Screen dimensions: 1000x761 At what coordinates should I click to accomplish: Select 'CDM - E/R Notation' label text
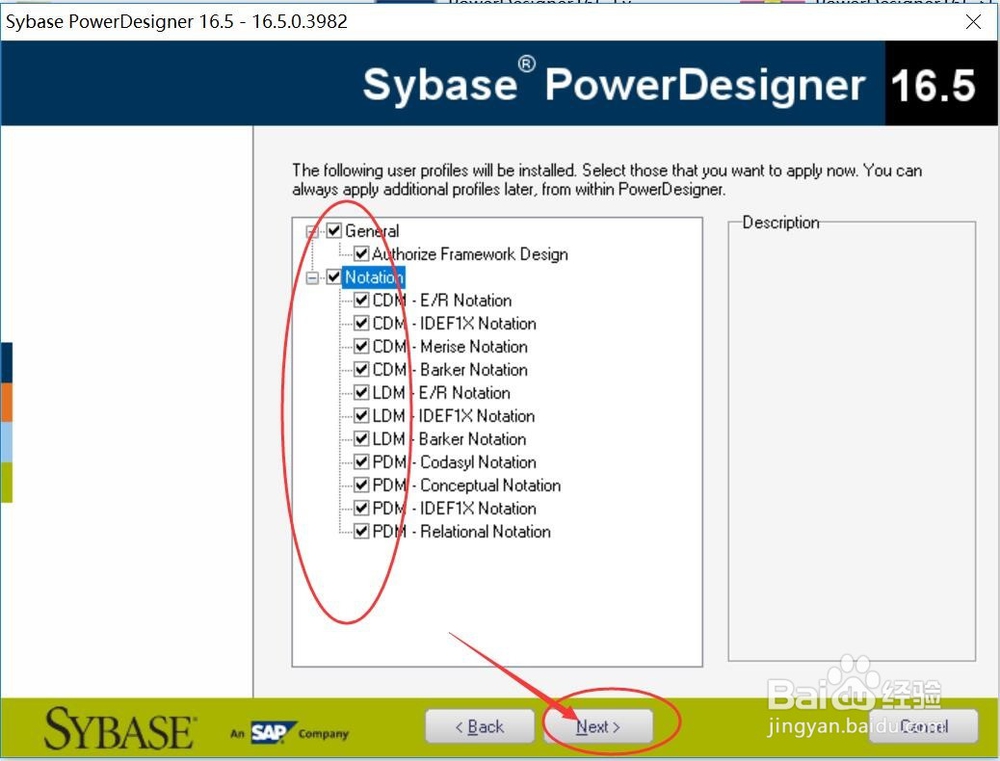pyautogui.click(x=442, y=300)
